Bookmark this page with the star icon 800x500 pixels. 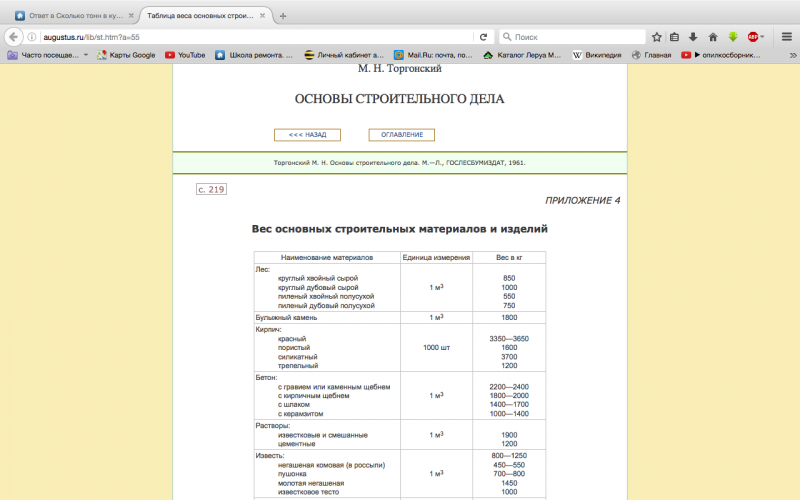click(656, 36)
